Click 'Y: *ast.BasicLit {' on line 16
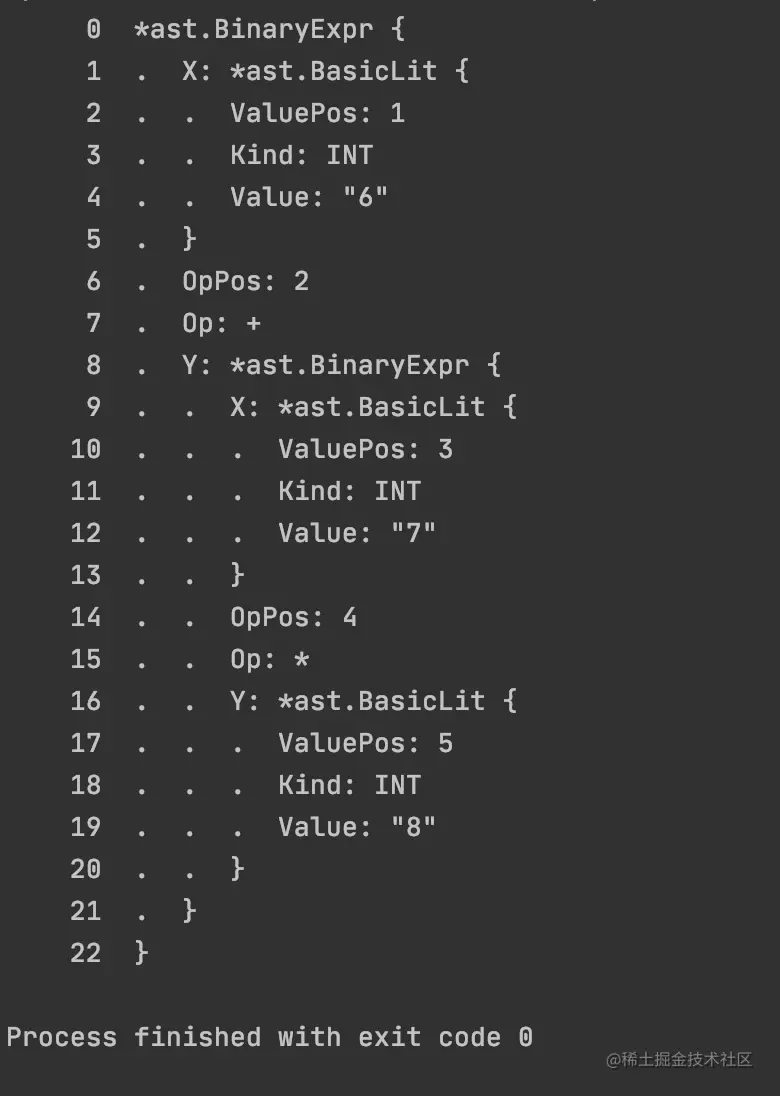780x1096 pixels. point(373,700)
